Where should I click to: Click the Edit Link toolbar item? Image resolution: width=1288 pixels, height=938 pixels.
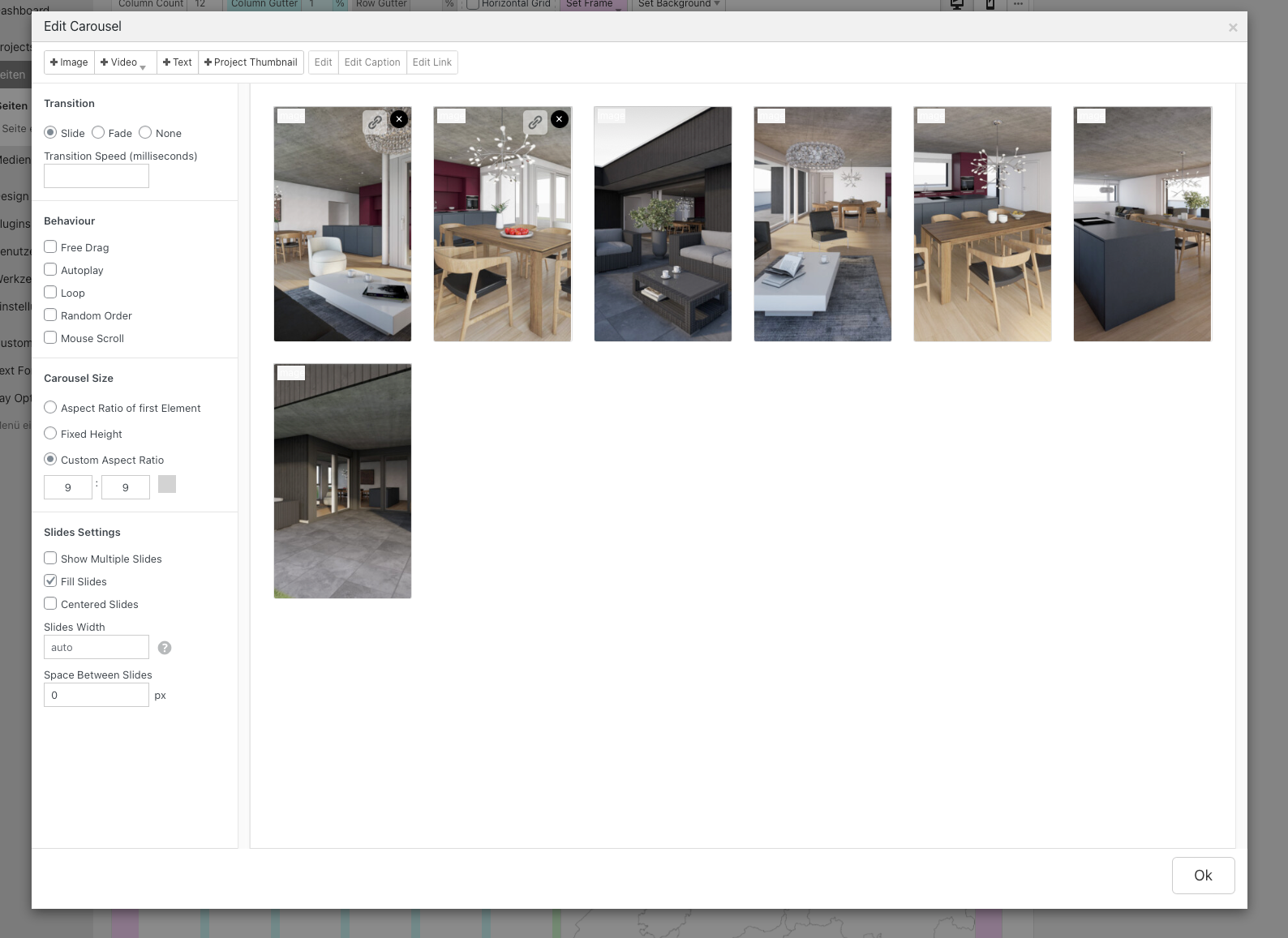[x=431, y=62]
